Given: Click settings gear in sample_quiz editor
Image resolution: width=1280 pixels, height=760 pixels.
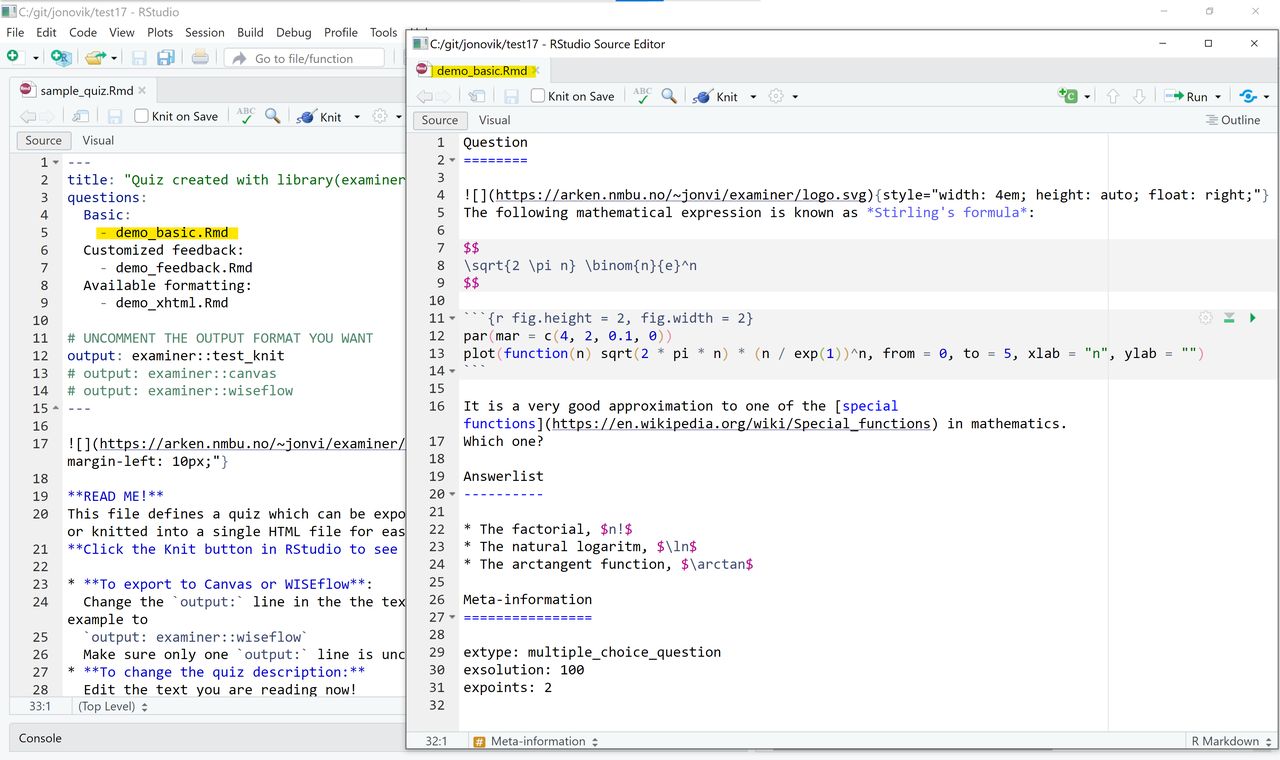Looking at the screenshot, I should coord(379,116).
